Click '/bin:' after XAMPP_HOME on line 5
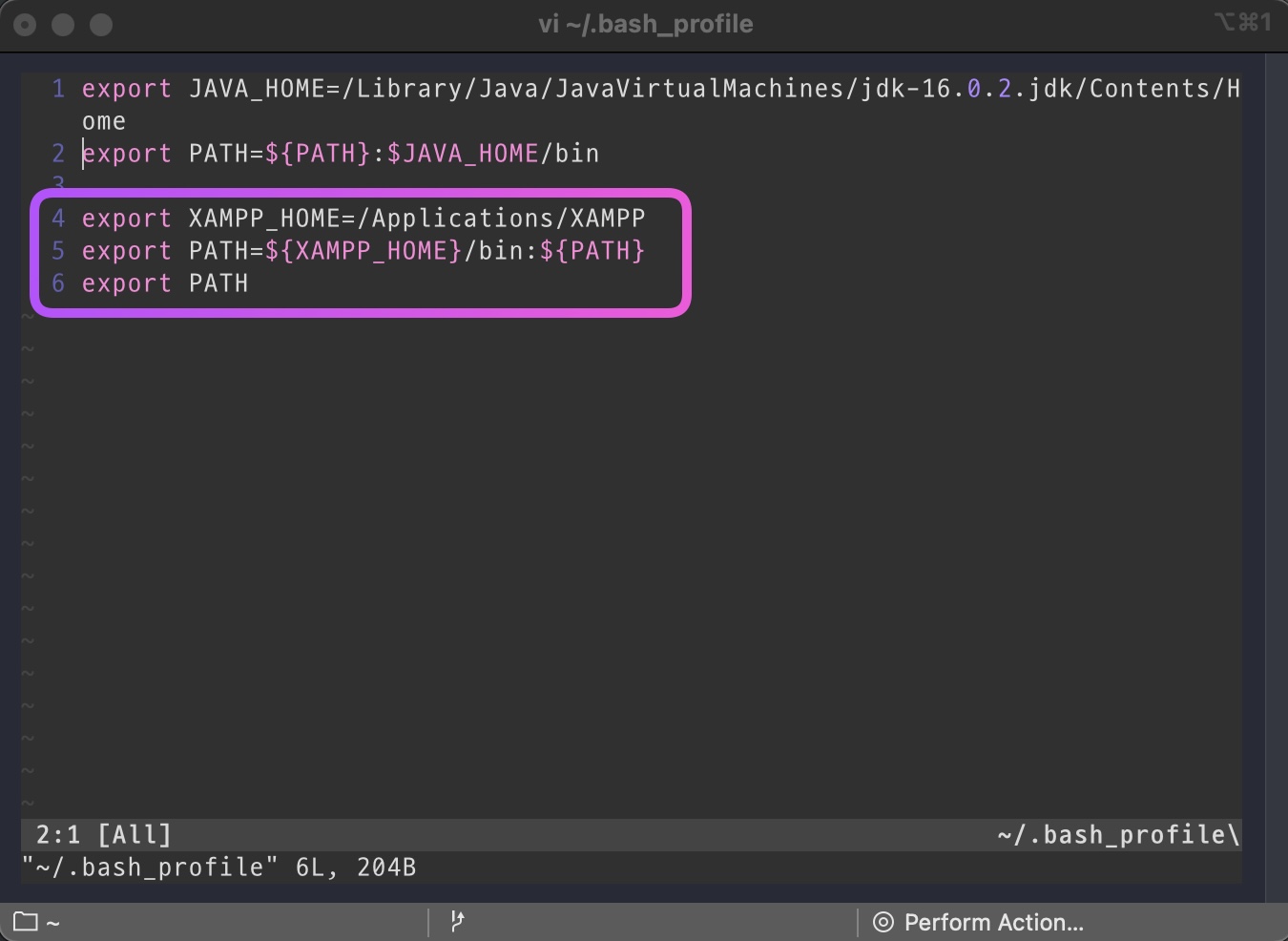1288x941 pixels. pos(501,251)
